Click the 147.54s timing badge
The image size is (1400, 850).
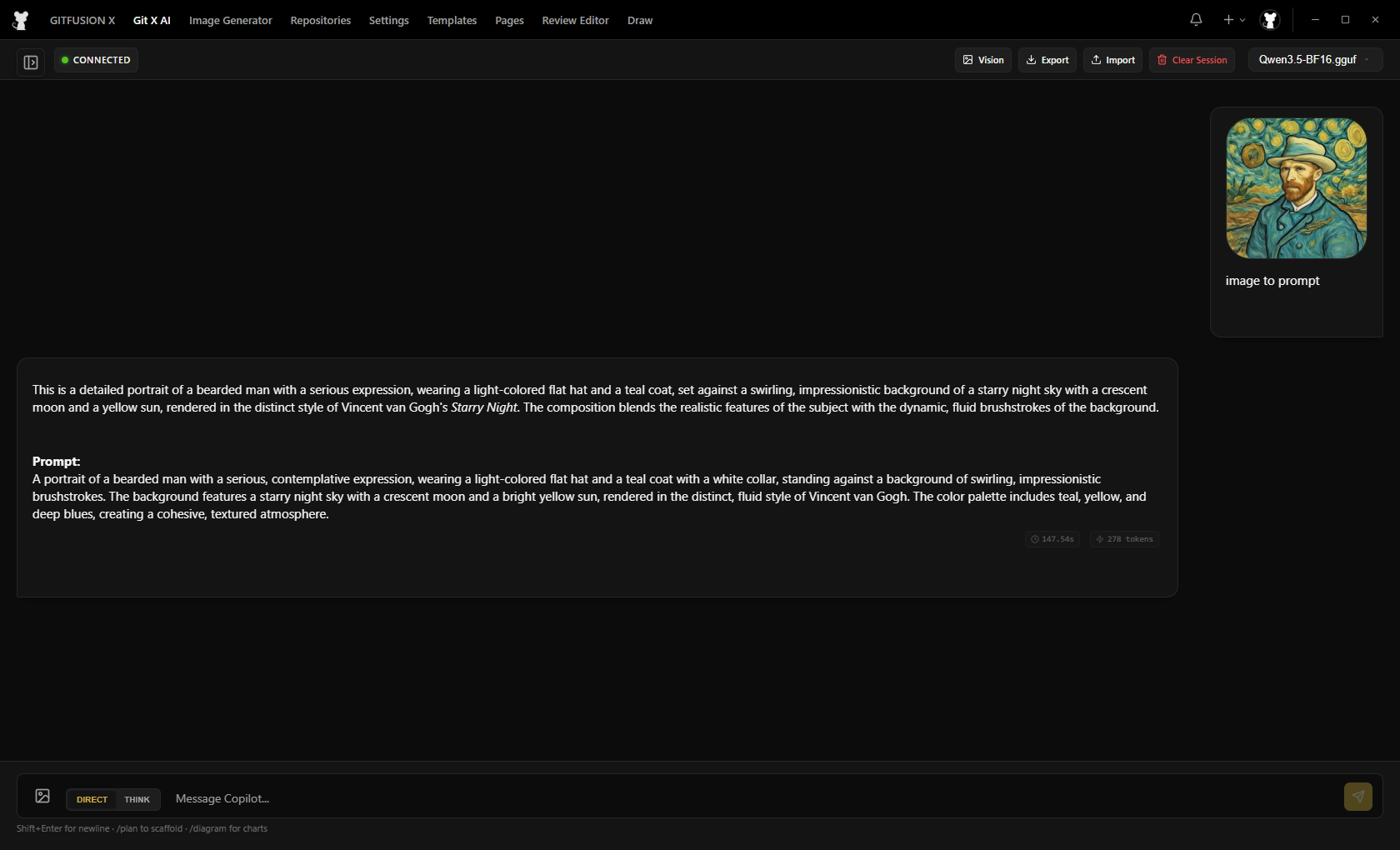1052,539
